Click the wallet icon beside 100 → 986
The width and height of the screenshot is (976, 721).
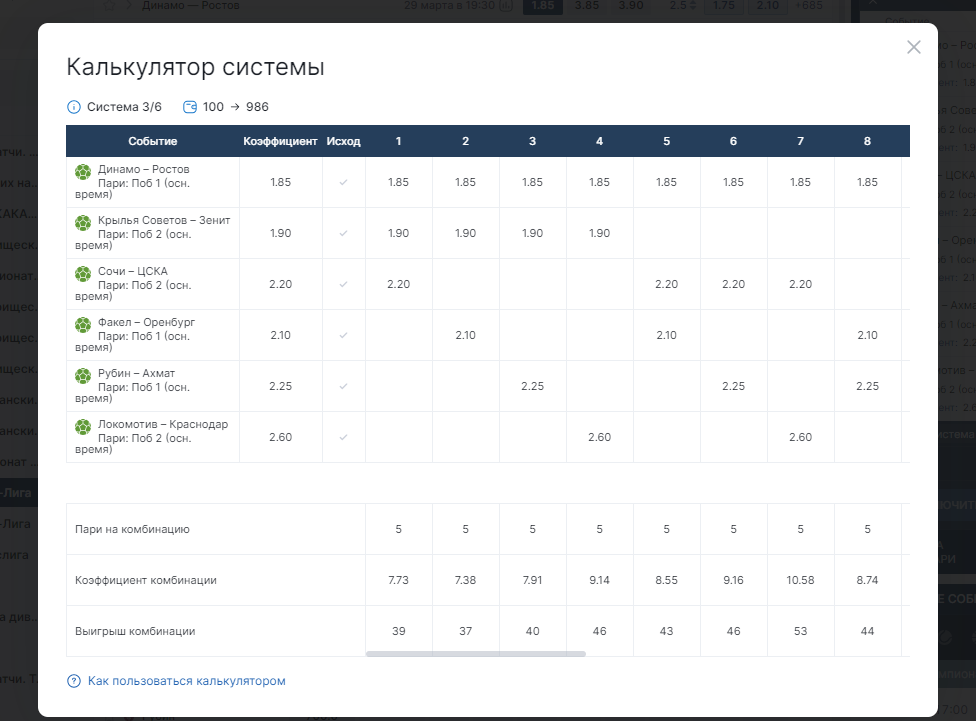190,107
